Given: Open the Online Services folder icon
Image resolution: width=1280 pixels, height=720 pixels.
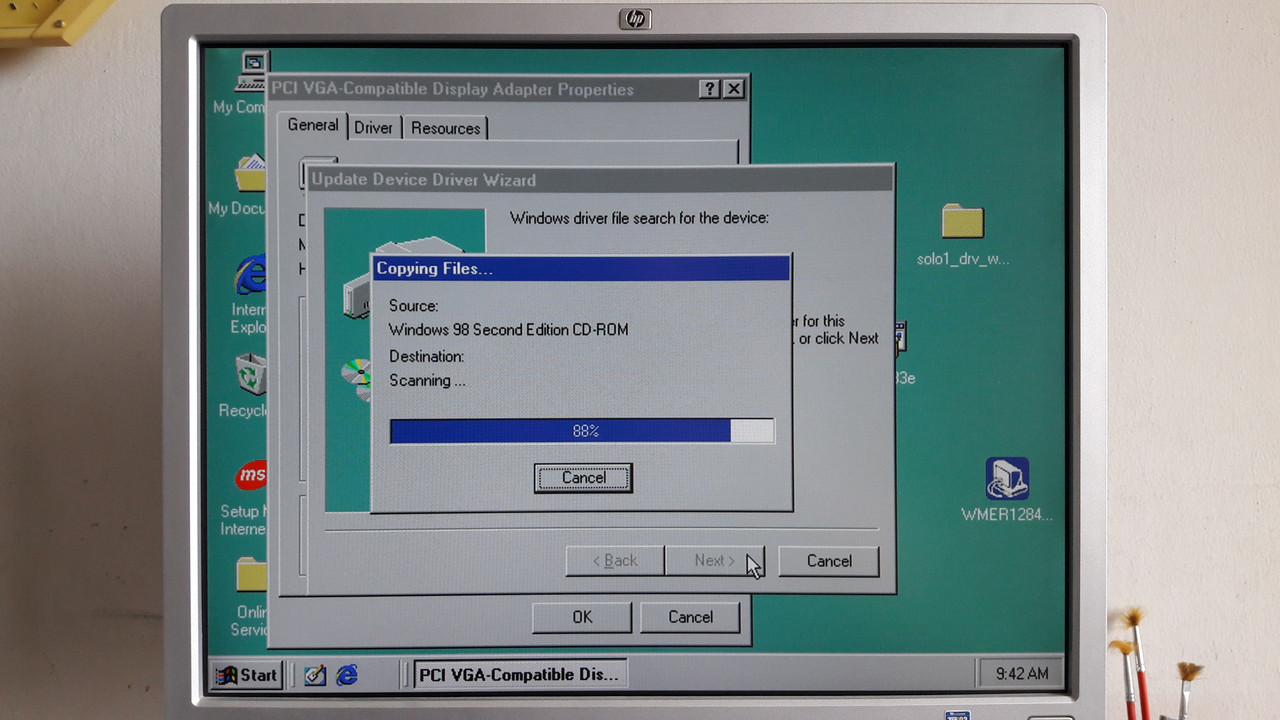Looking at the screenshot, I should pyautogui.click(x=252, y=575).
